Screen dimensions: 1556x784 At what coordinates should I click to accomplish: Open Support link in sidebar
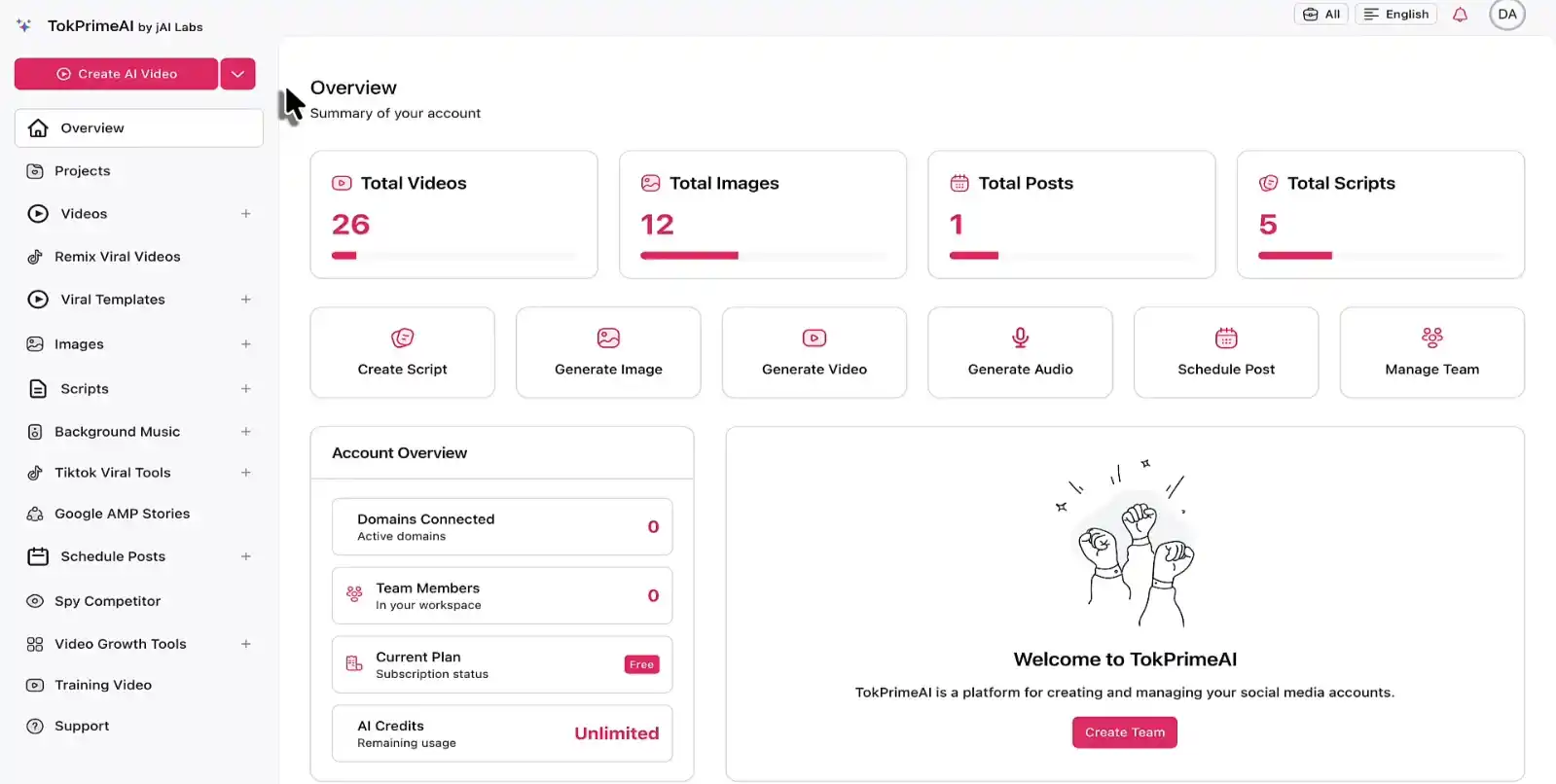click(82, 726)
